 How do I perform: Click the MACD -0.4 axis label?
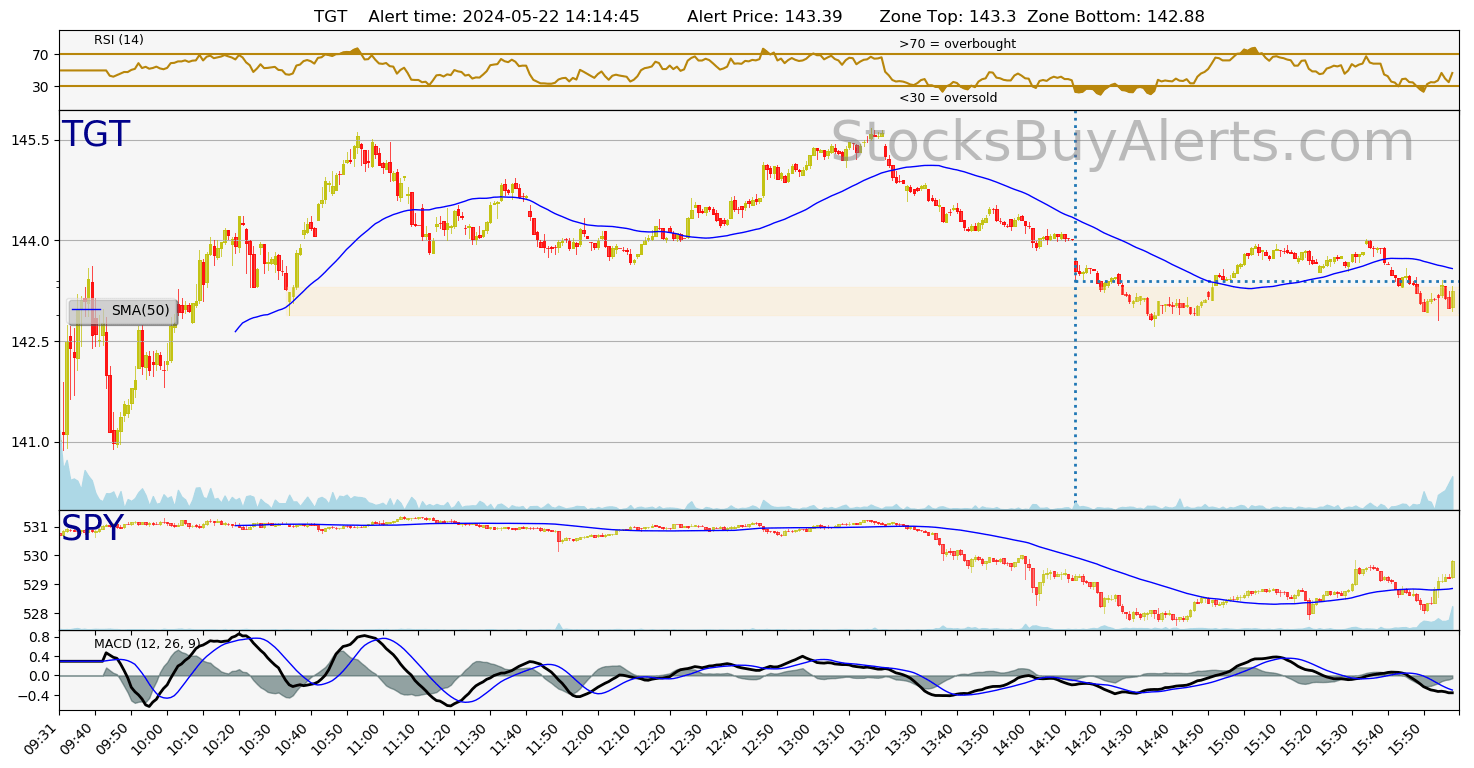pos(36,696)
